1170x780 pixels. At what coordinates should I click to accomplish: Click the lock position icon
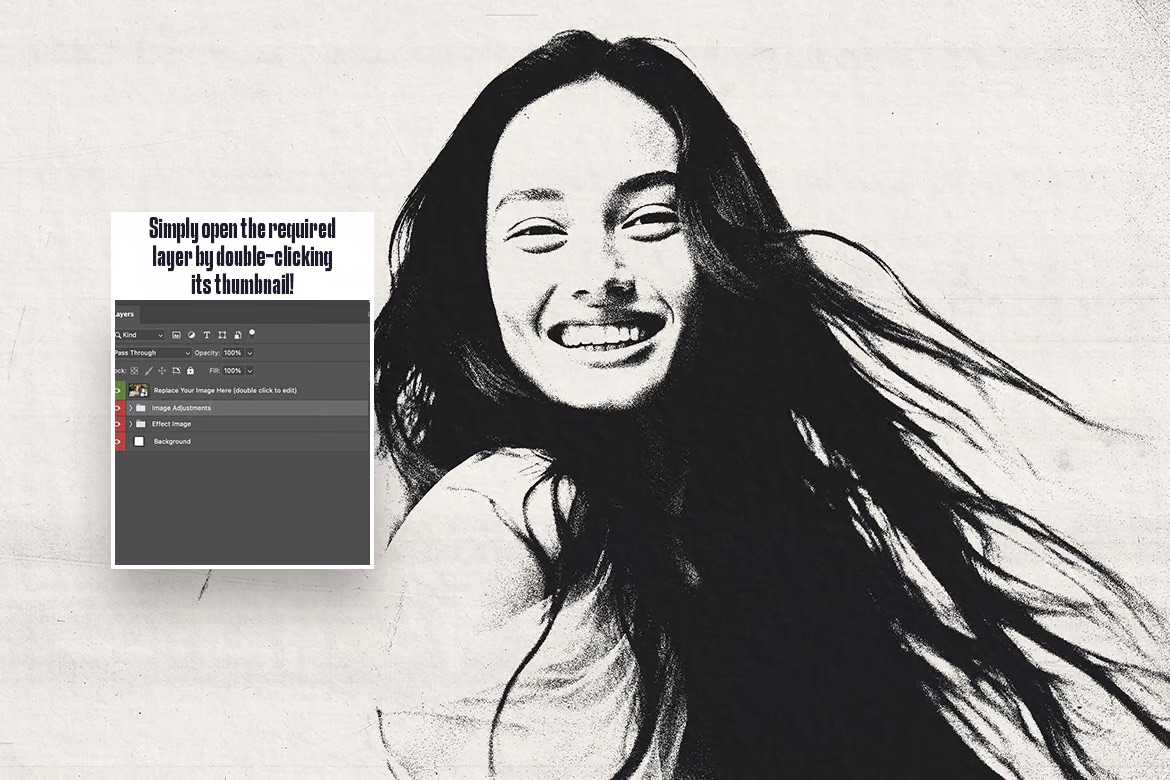pyautogui.click(x=162, y=371)
